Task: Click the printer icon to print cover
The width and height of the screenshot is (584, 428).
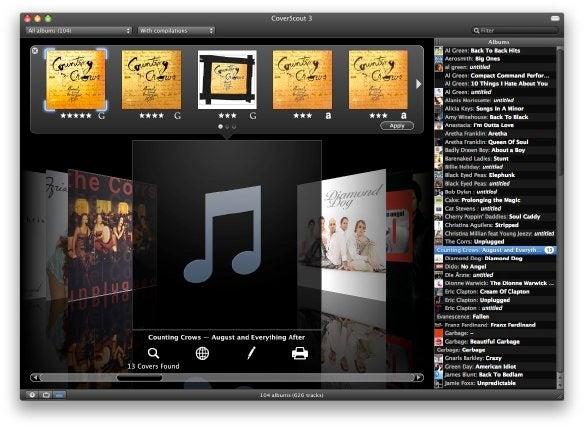Action: (300, 353)
